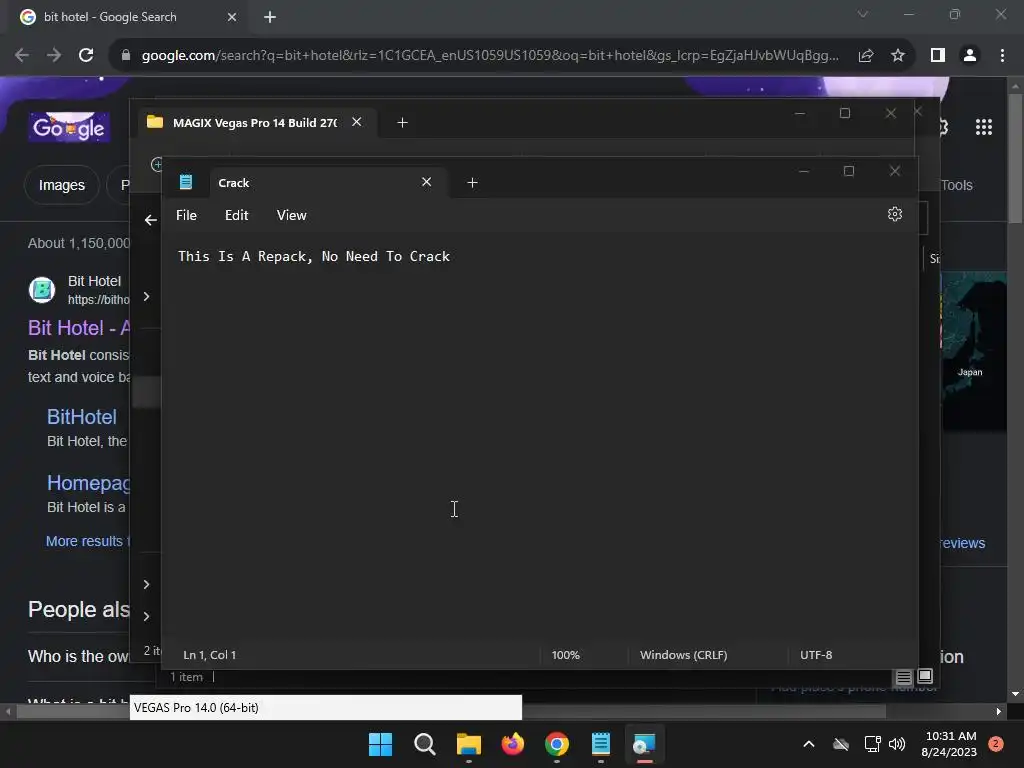Select the MAGIX Vegas Pro 14 Explorer tab
Screen dimensions: 1024x768
tap(256, 123)
